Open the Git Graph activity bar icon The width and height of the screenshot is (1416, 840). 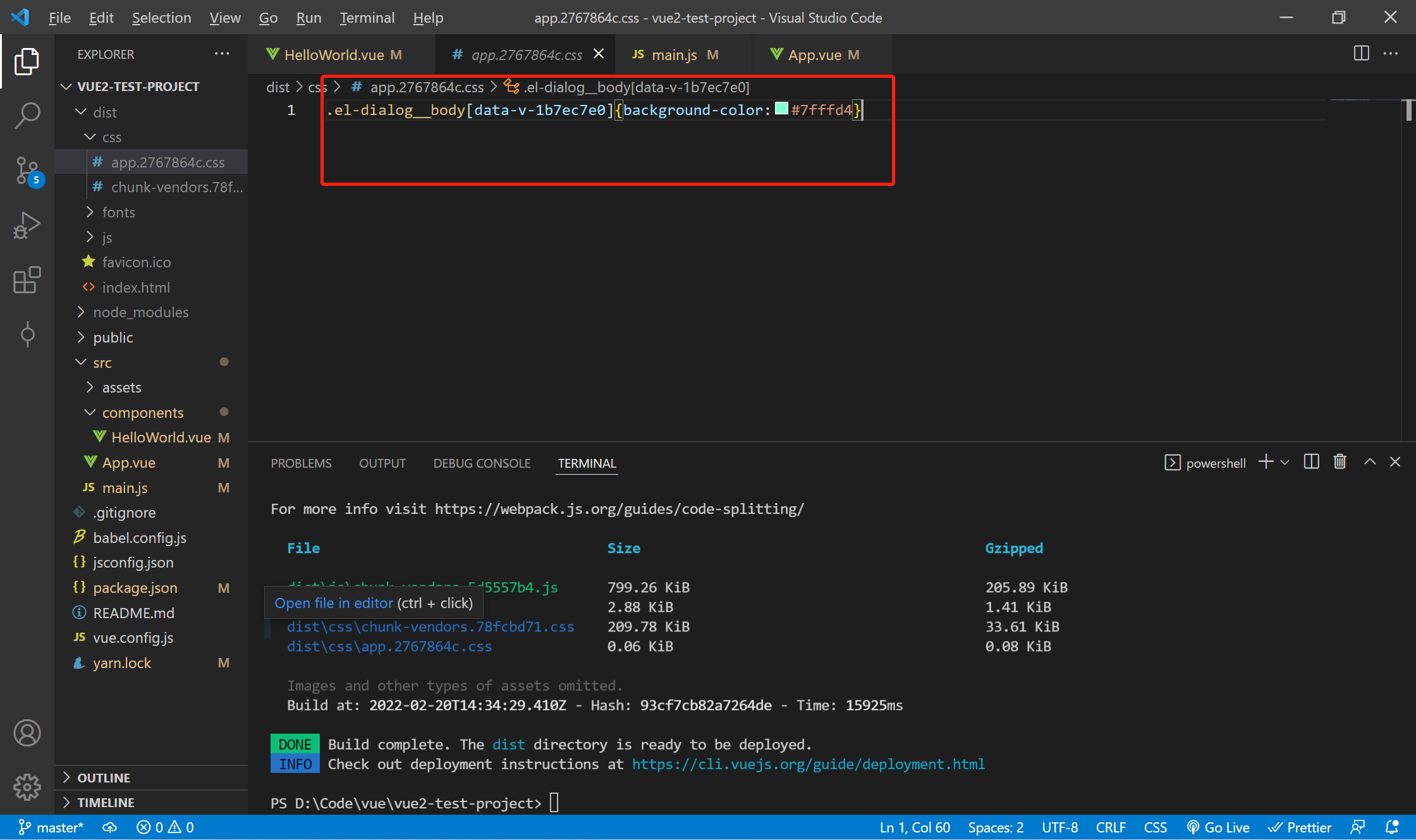(x=27, y=334)
